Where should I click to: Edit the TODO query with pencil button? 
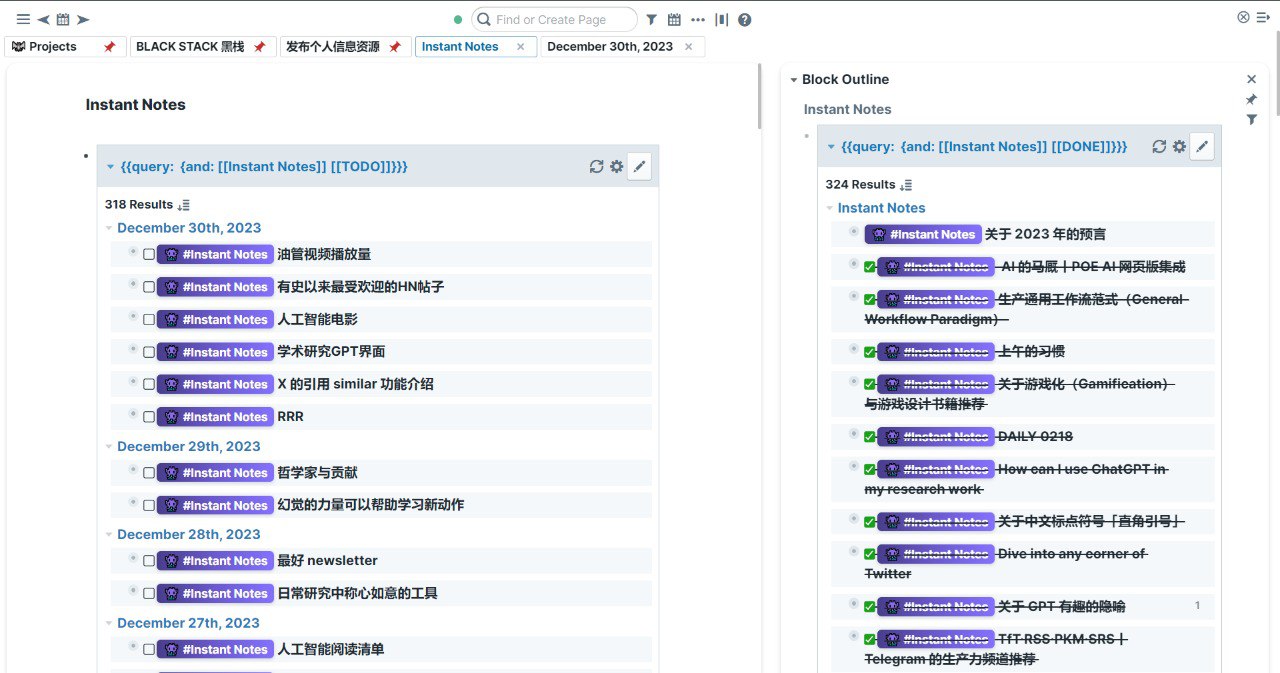click(640, 167)
